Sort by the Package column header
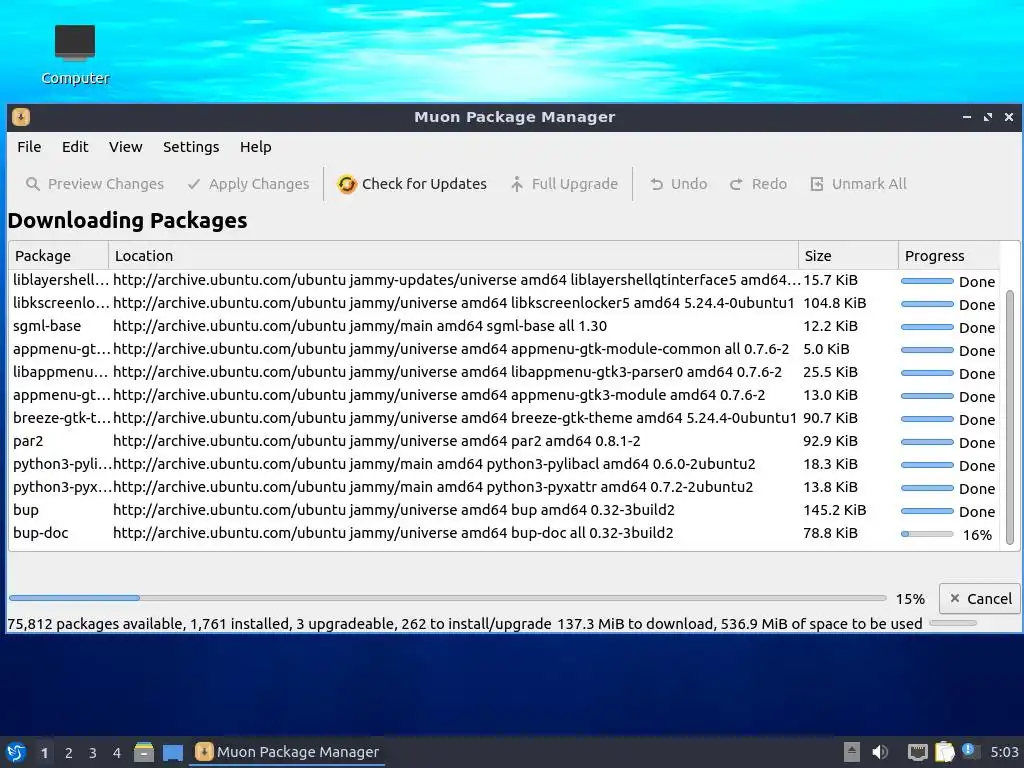Image resolution: width=1024 pixels, height=768 pixels. pyautogui.click(x=58, y=255)
